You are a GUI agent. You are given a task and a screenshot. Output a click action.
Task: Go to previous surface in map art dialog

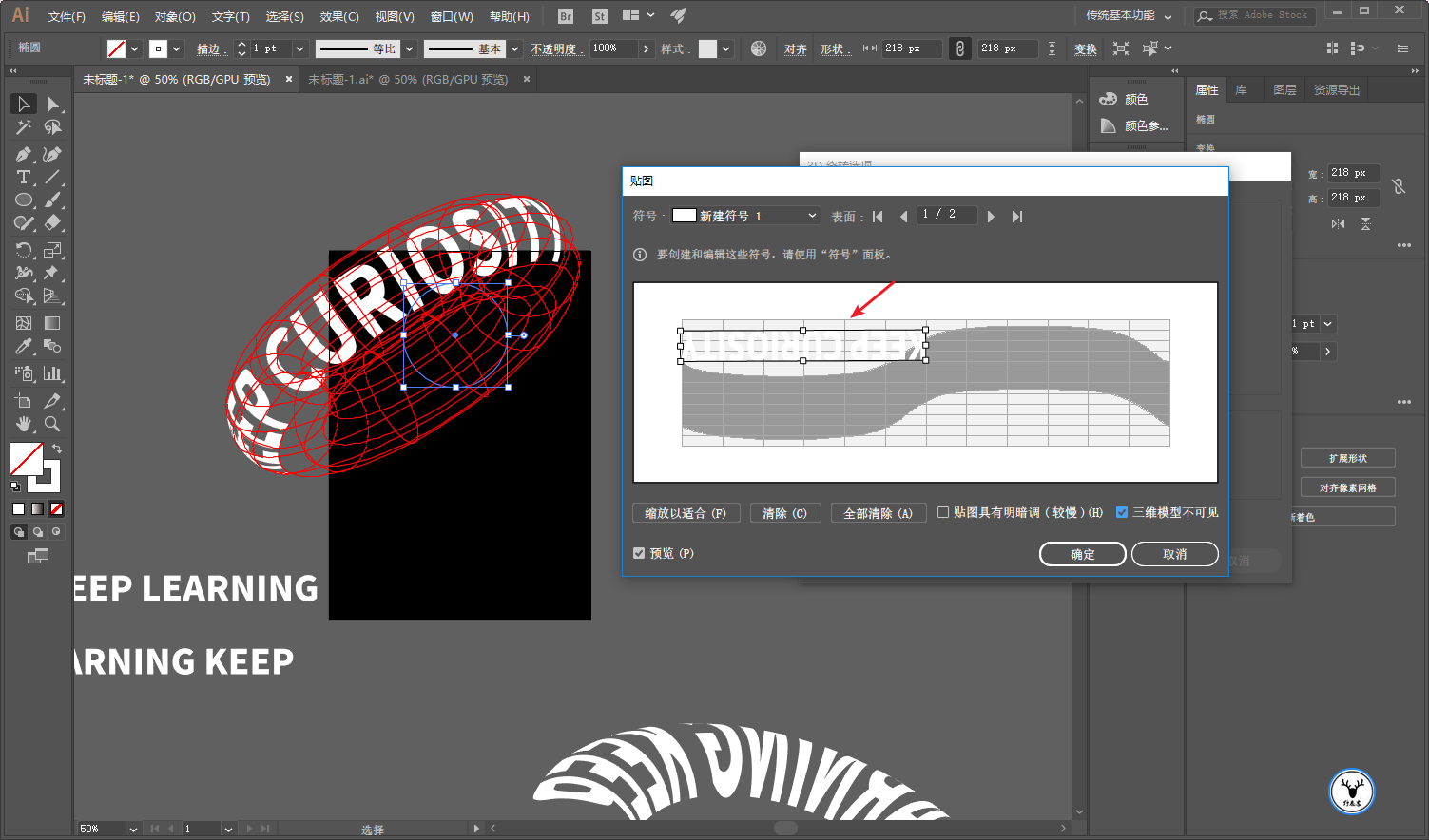(x=903, y=217)
